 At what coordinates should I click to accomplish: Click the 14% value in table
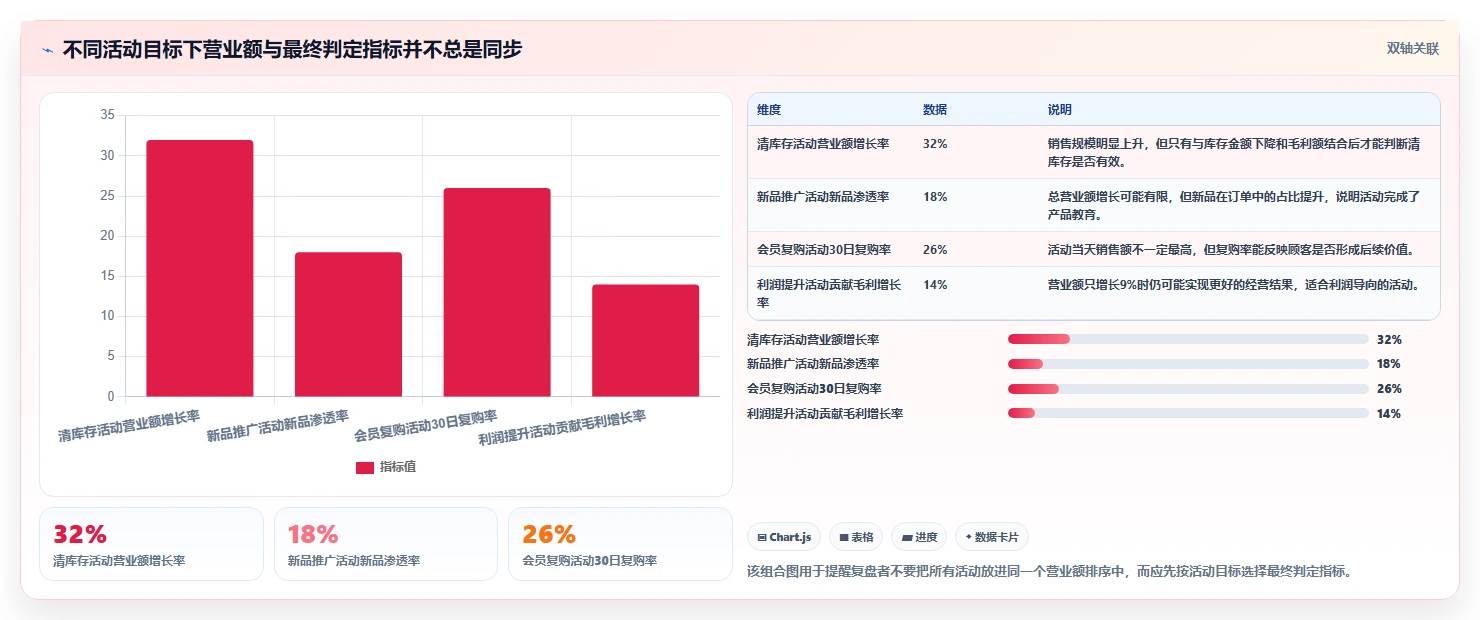pyautogui.click(x=935, y=284)
